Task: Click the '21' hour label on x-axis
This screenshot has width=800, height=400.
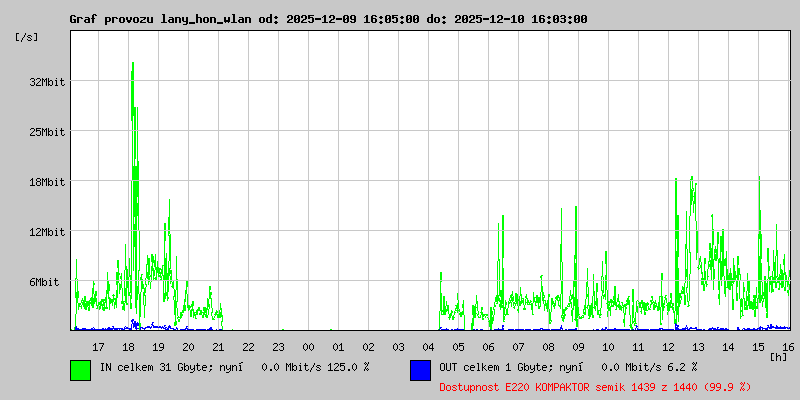Action: coord(218,347)
